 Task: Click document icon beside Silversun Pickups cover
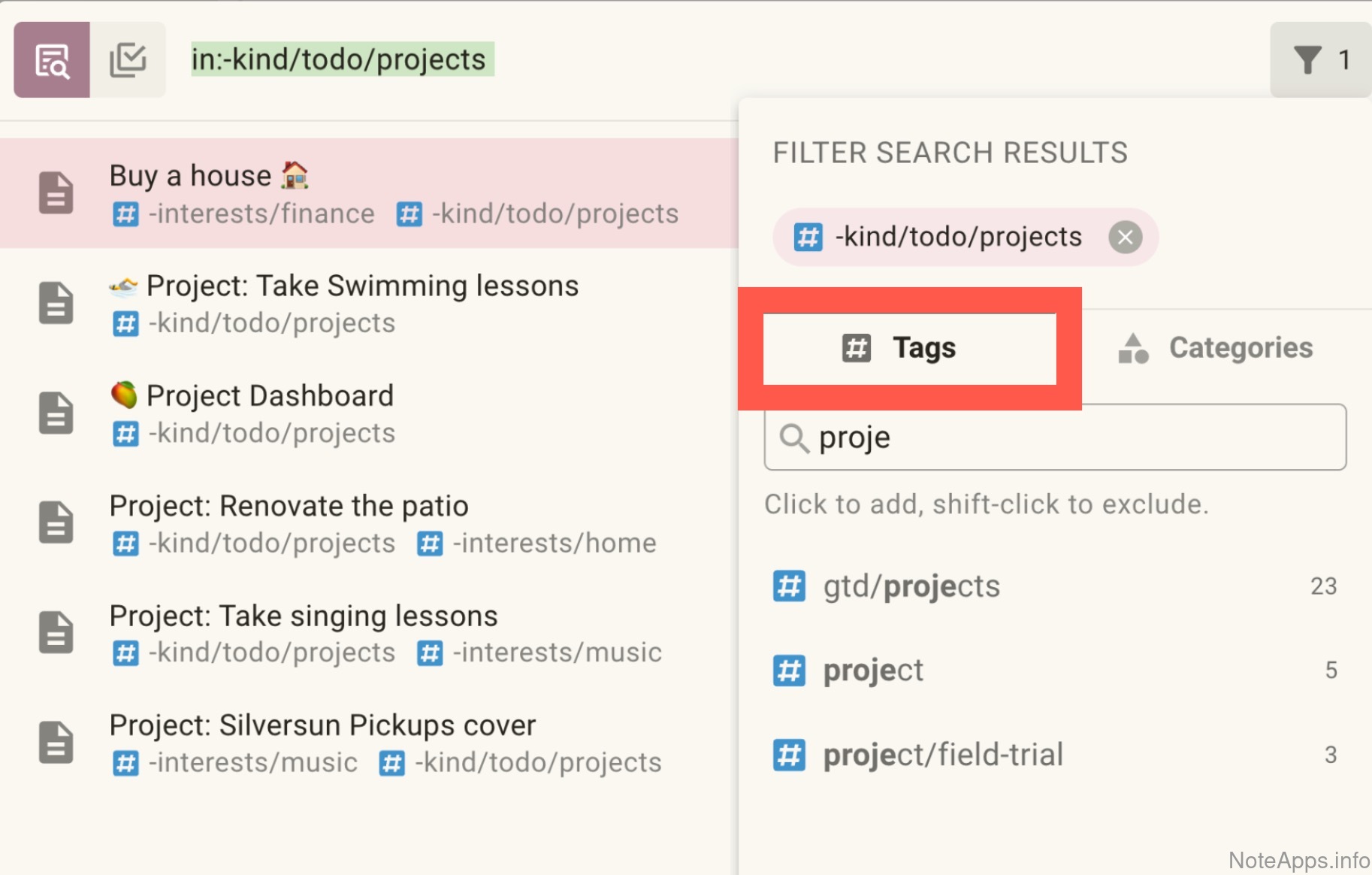[56, 742]
